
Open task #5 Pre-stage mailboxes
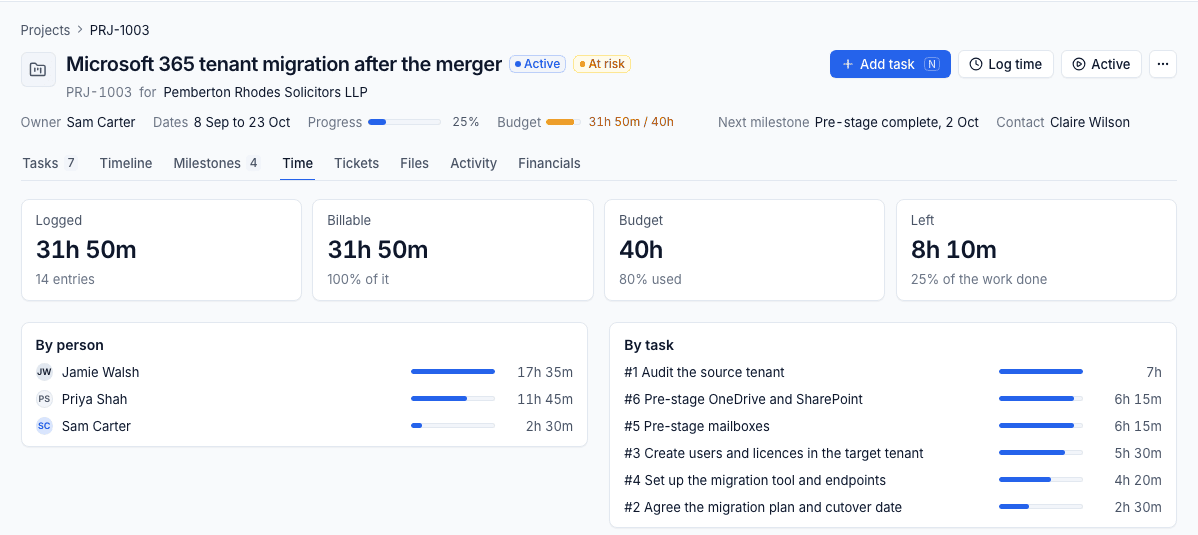pyautogui.click(x=697, y=426)
